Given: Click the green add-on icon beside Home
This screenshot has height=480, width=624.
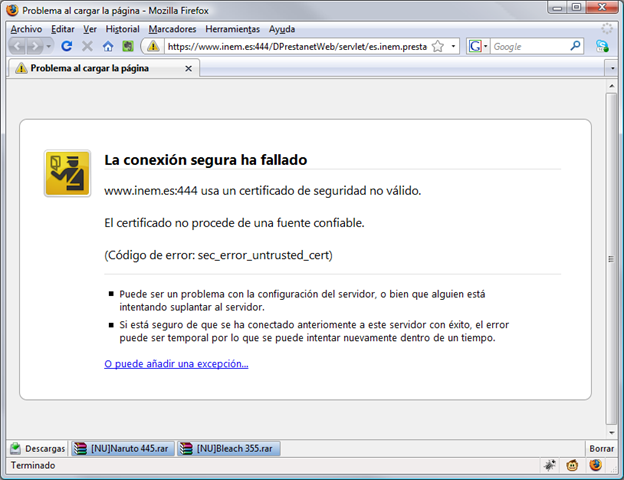Looking at the screenshot, I should tap(128, 47).
